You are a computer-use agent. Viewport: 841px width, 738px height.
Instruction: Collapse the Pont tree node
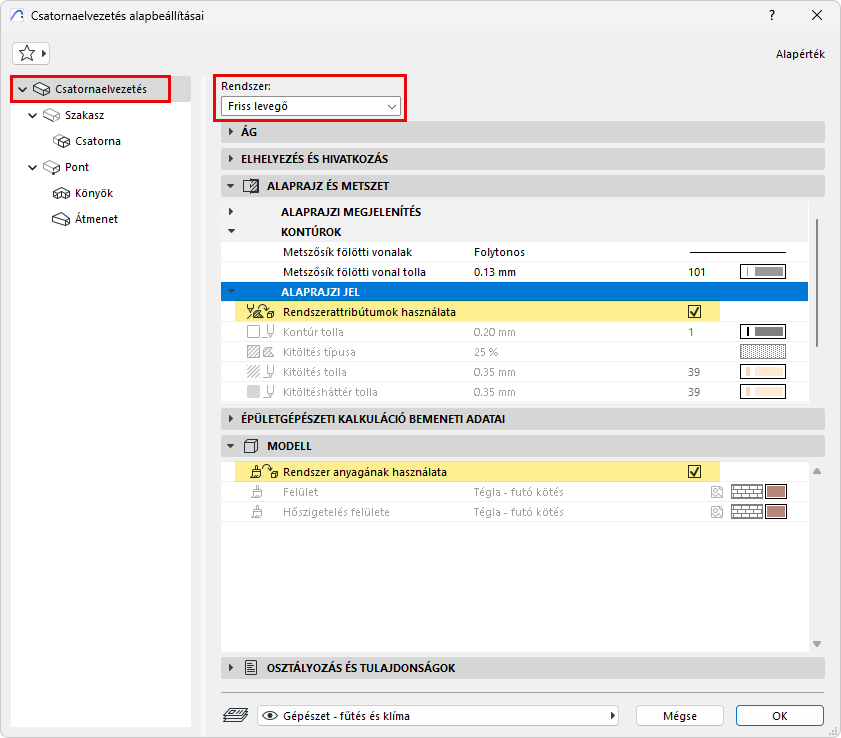pos(33,167)
